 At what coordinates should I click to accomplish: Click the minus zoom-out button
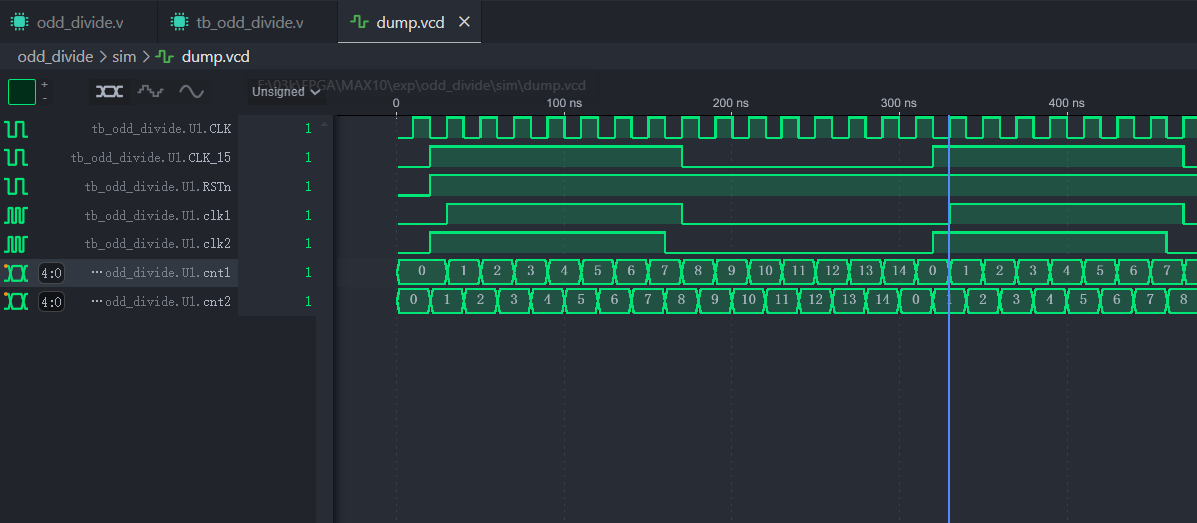(44, 98)
